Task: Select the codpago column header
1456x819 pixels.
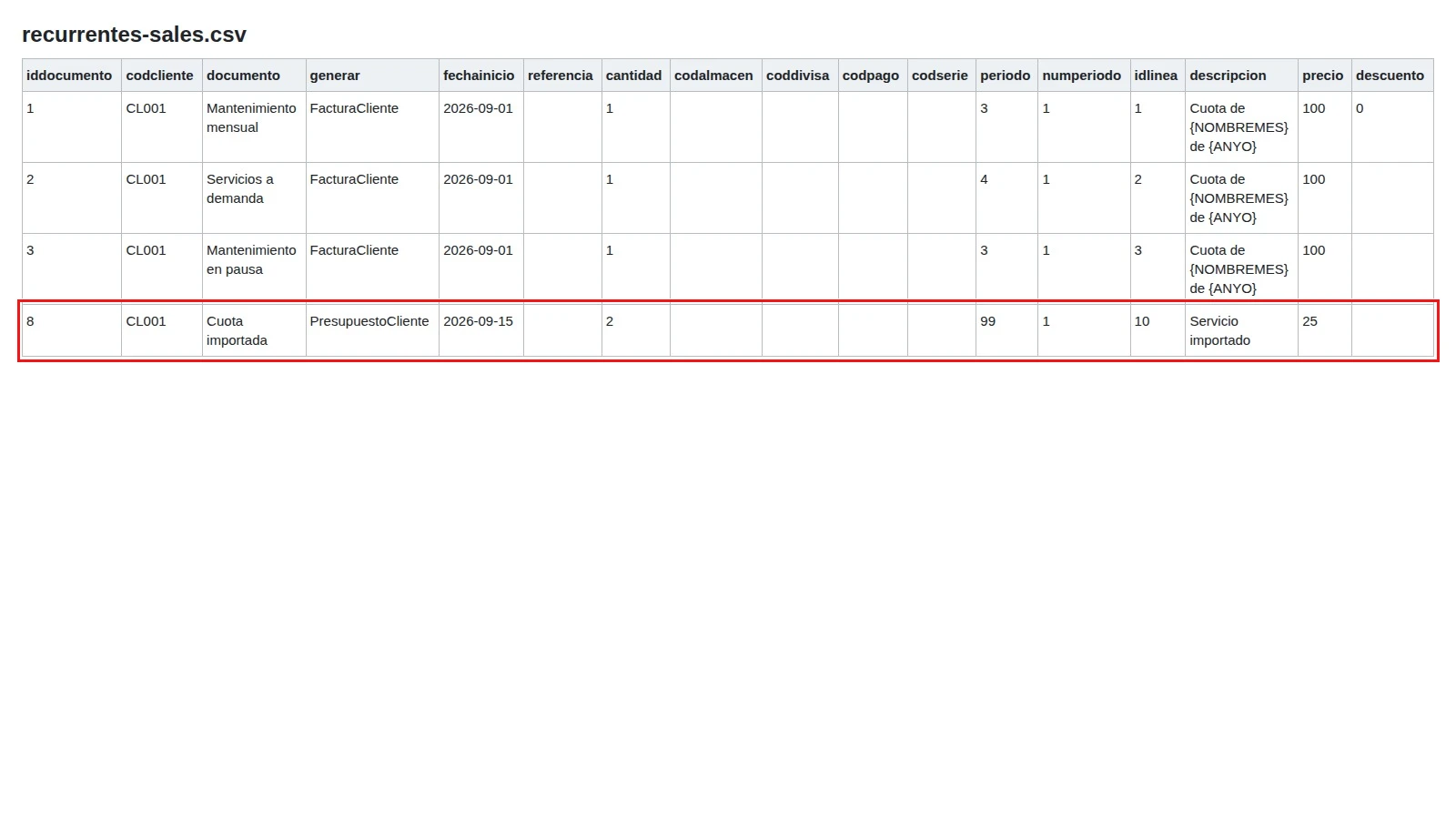Action: click(x=873, y=76)
